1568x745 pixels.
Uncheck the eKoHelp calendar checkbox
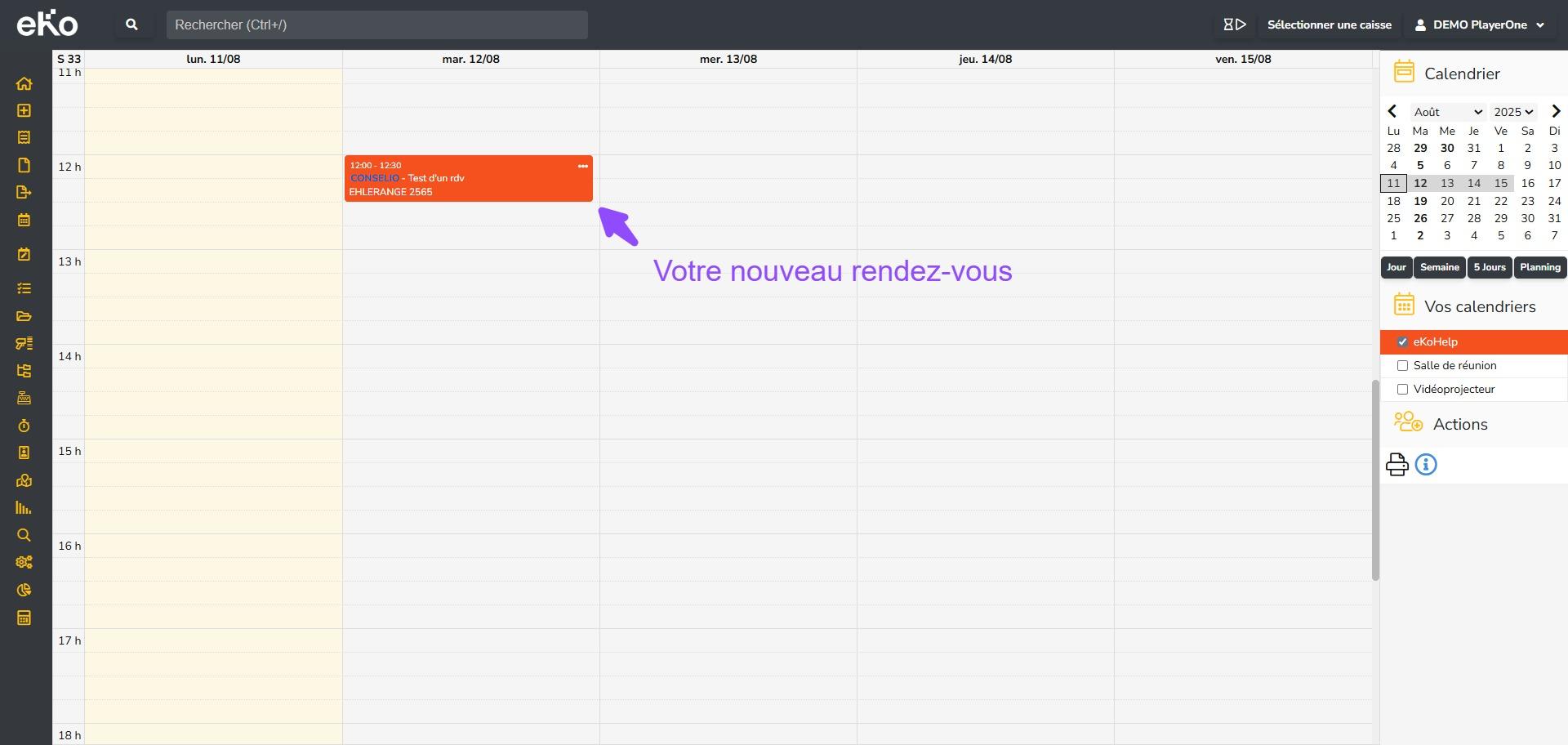pos(1402,342)
